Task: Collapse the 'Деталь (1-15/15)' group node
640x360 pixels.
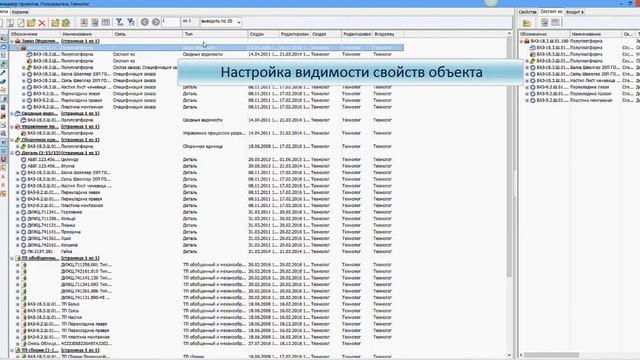Action: [12, 153]
